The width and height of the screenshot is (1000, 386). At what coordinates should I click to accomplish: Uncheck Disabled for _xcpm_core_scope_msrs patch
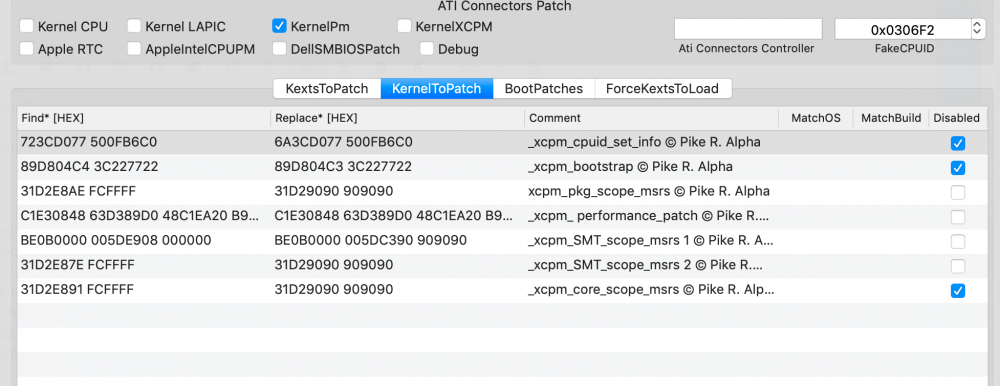957,291
